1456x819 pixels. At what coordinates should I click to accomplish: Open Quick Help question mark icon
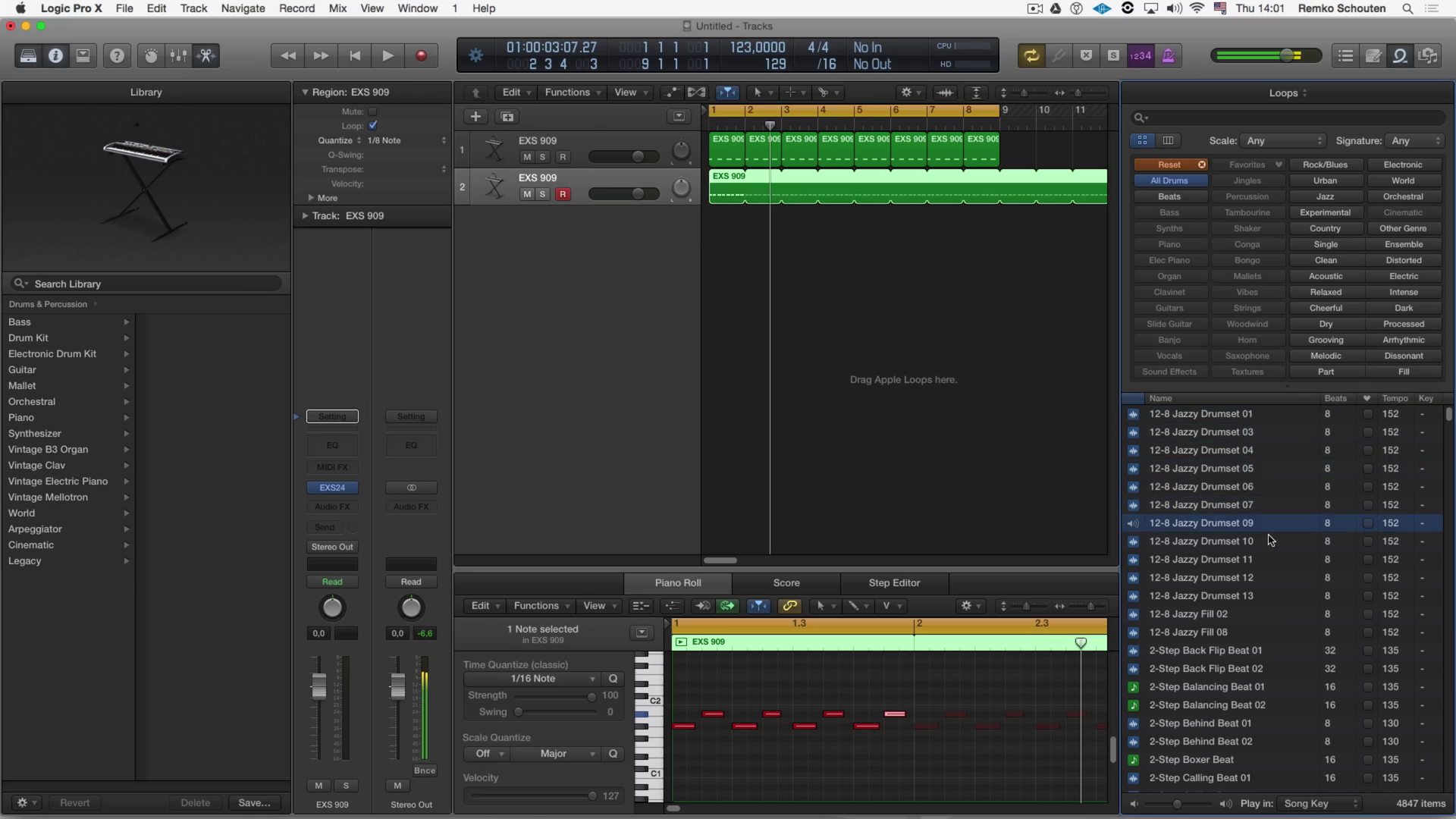pos(117,55)
